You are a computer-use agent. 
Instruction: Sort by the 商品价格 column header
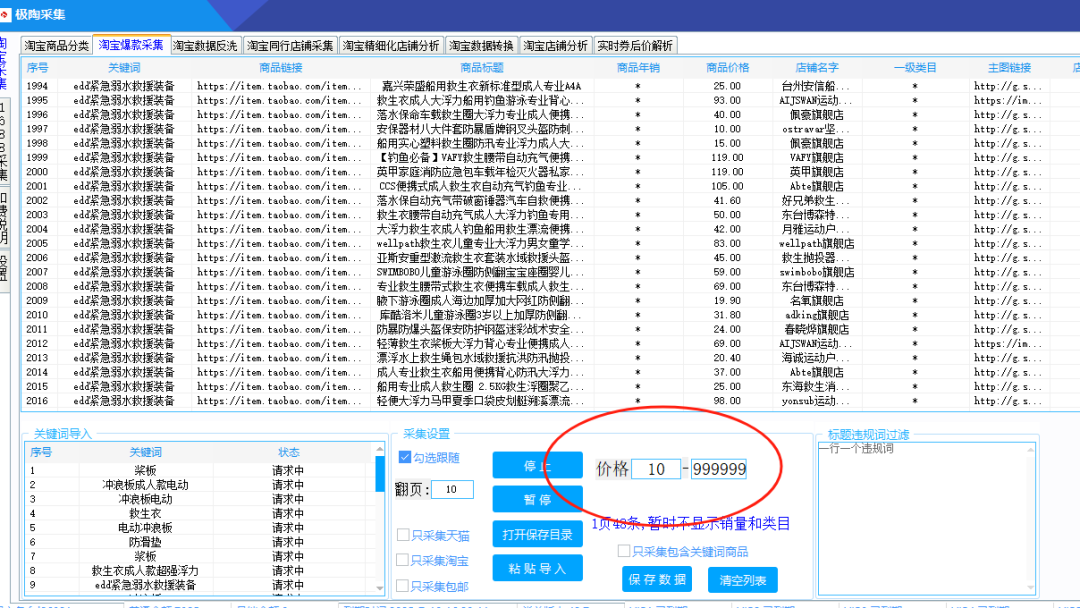(727, 68)
